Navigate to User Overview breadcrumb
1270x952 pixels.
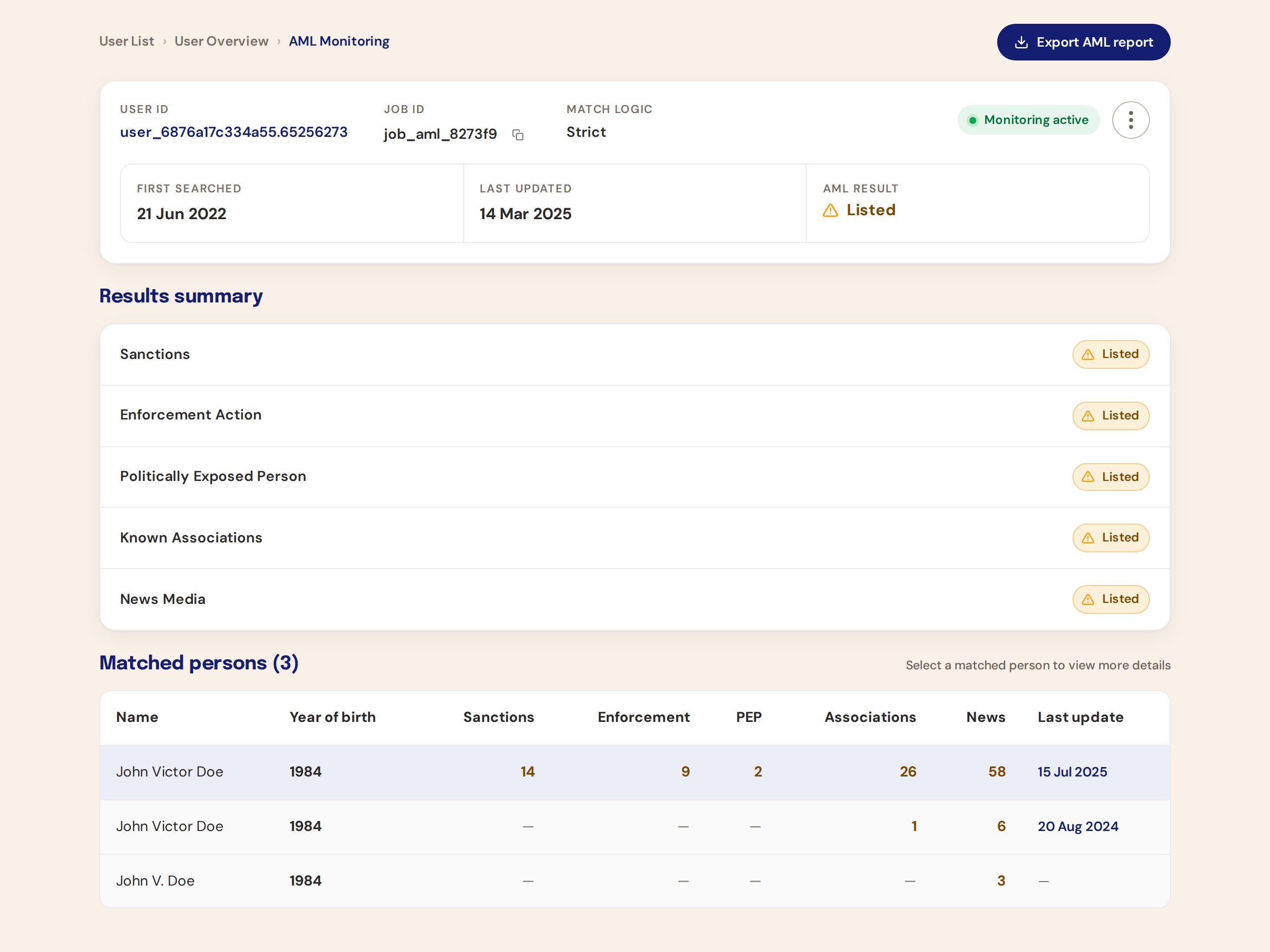pos(221,41)
